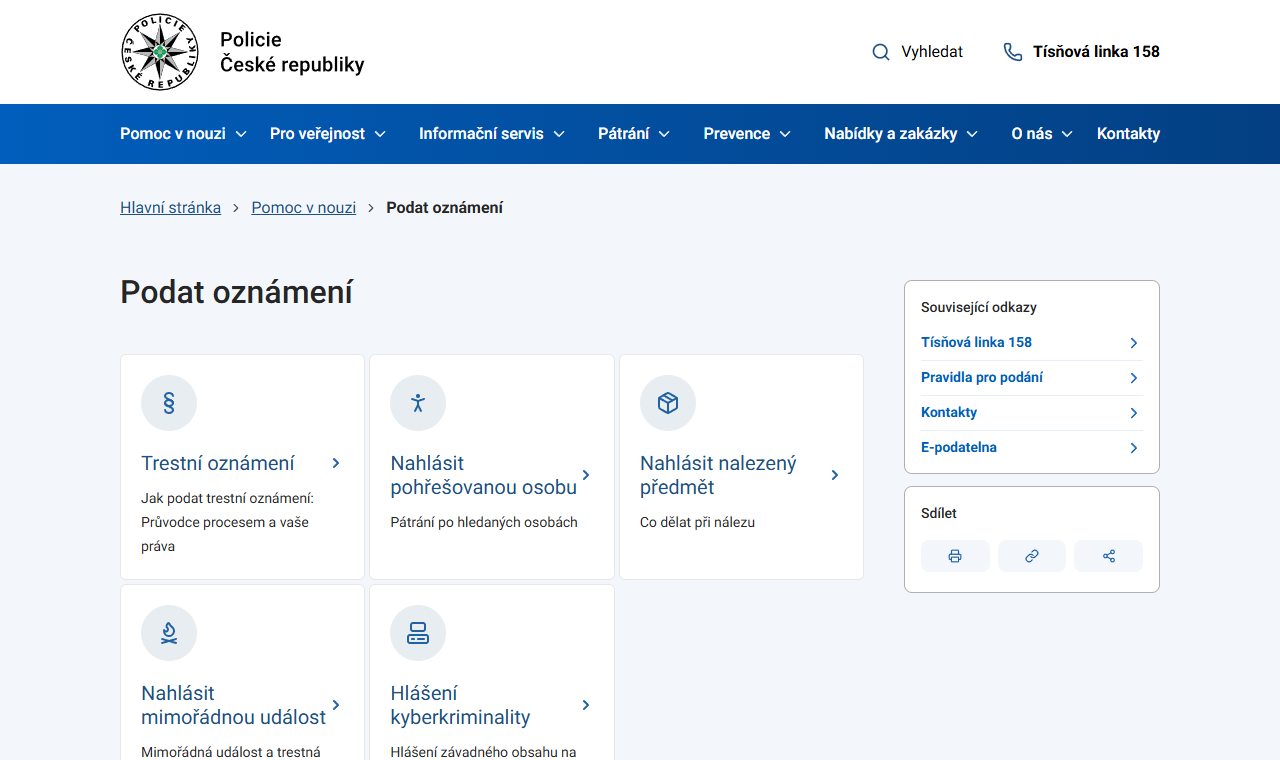Click the fire icon on the Nahlásit mimořádnou událost card
1280x760 pixels.
[x=169, y=633]
